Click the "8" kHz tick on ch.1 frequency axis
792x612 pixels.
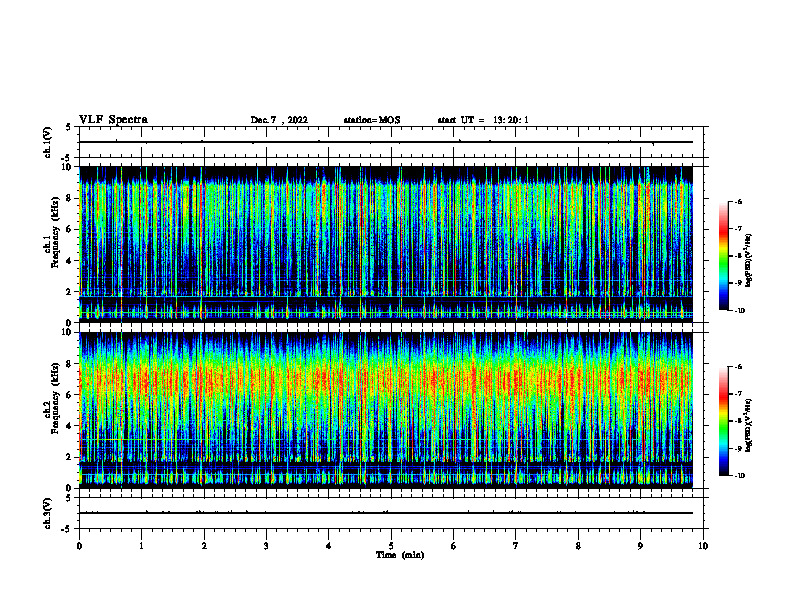(x=70, y=198)
